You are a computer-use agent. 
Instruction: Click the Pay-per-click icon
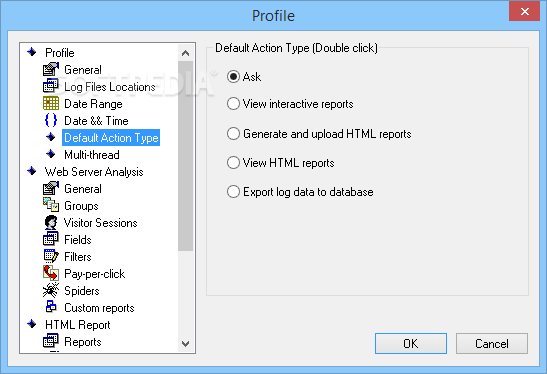[x=51, y=273]
